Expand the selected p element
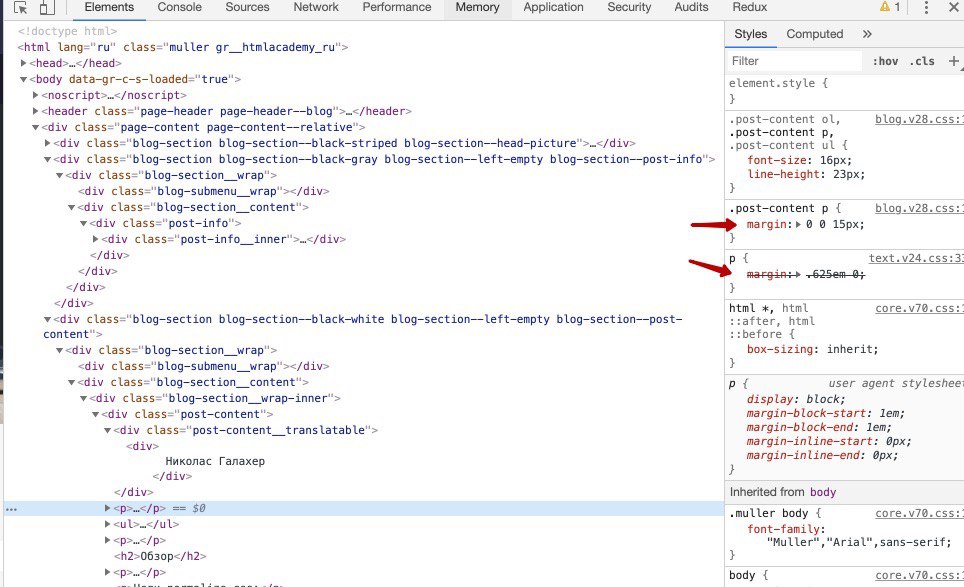964x587 pixels. [108, 508]
